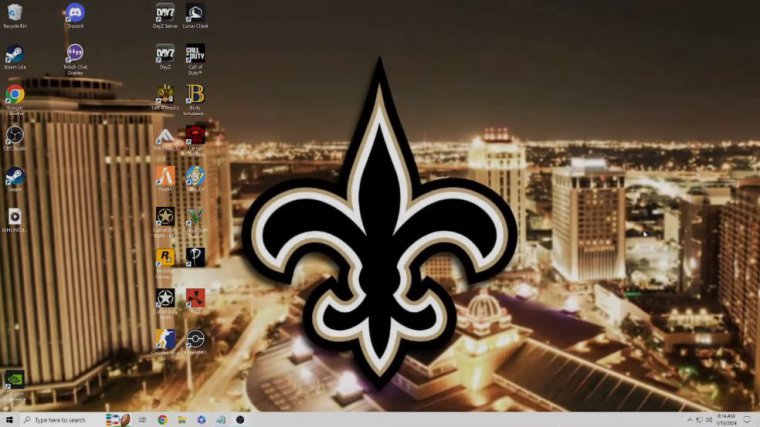
Task: Click the NVIDIA GeForce icon on the desktop
Action: (14, 379)
